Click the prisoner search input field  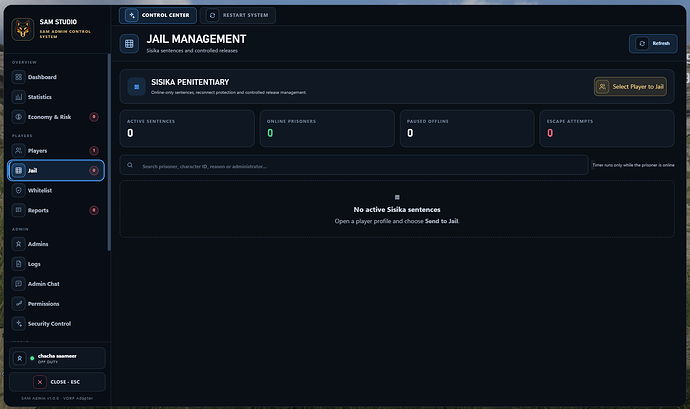coord(354,165)
